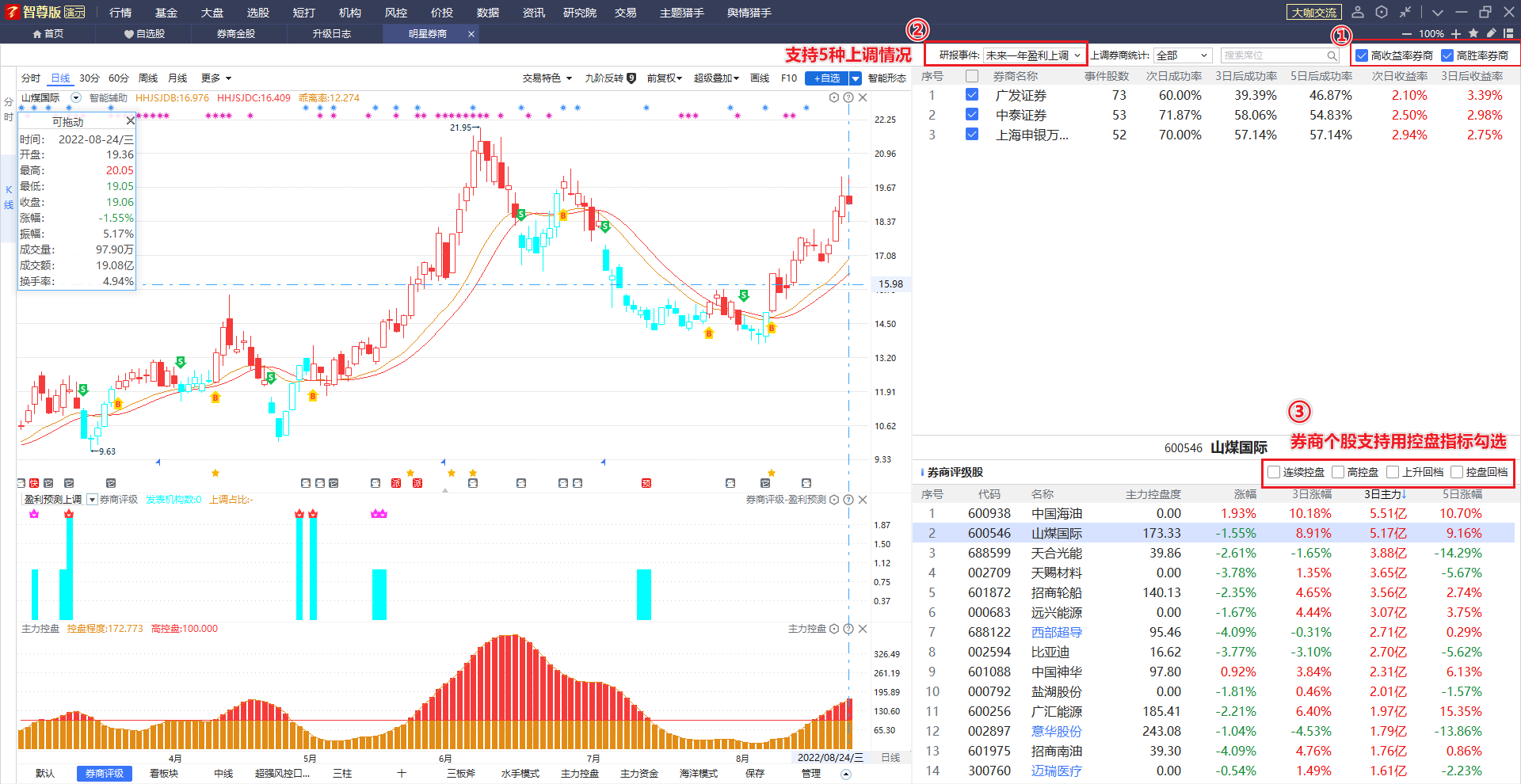
Task: Open the arrow next to +自选 button
Action: click(x=856, y=78)
